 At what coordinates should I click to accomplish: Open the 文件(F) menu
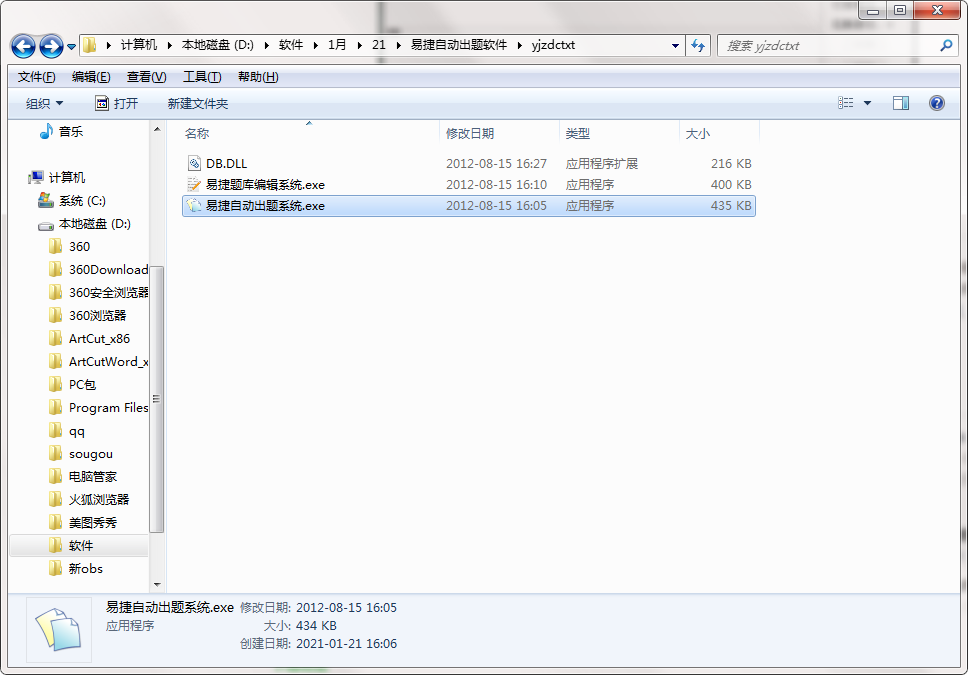click(x=36, y=77)
